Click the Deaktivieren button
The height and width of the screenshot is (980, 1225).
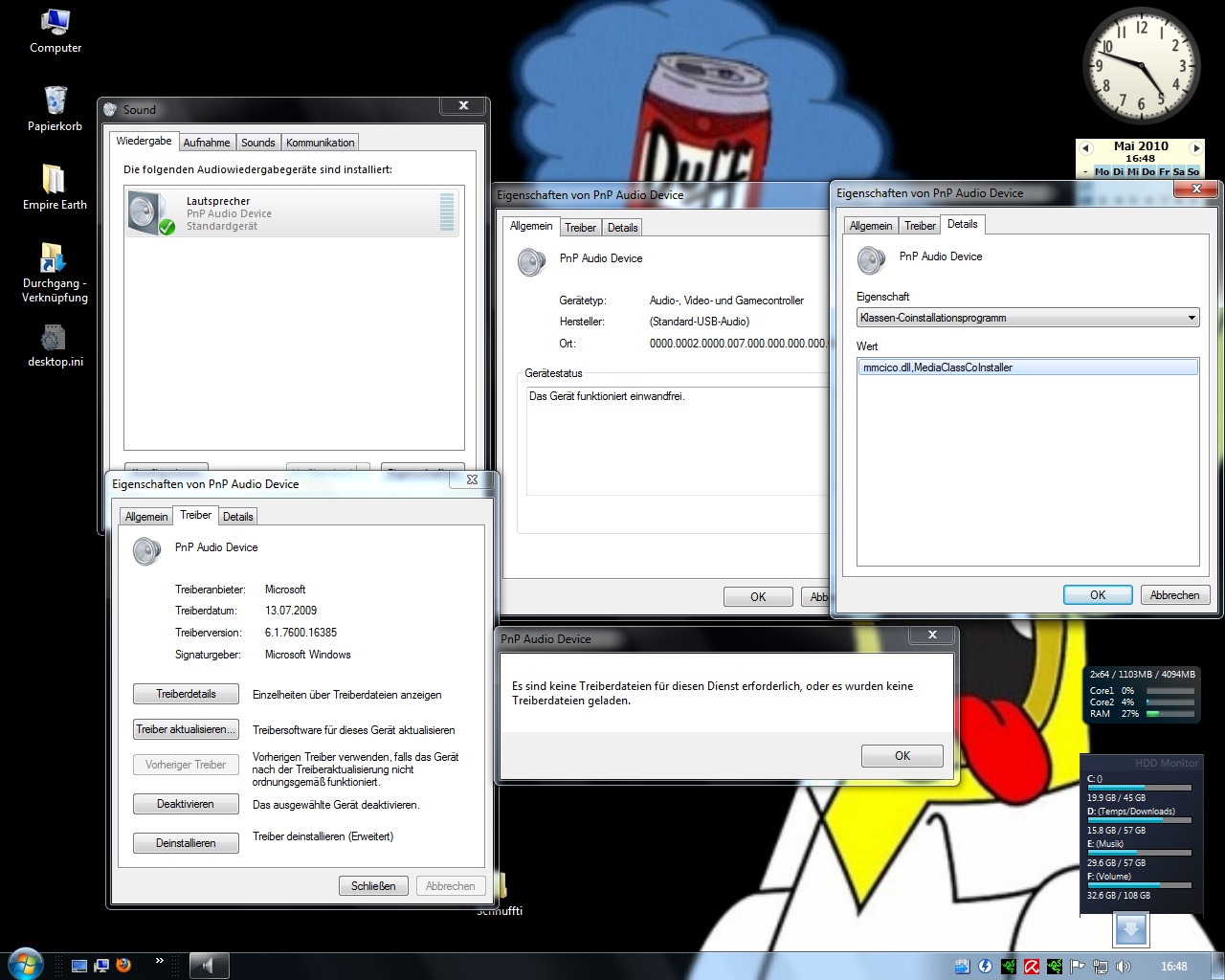[x=186, y=804]
